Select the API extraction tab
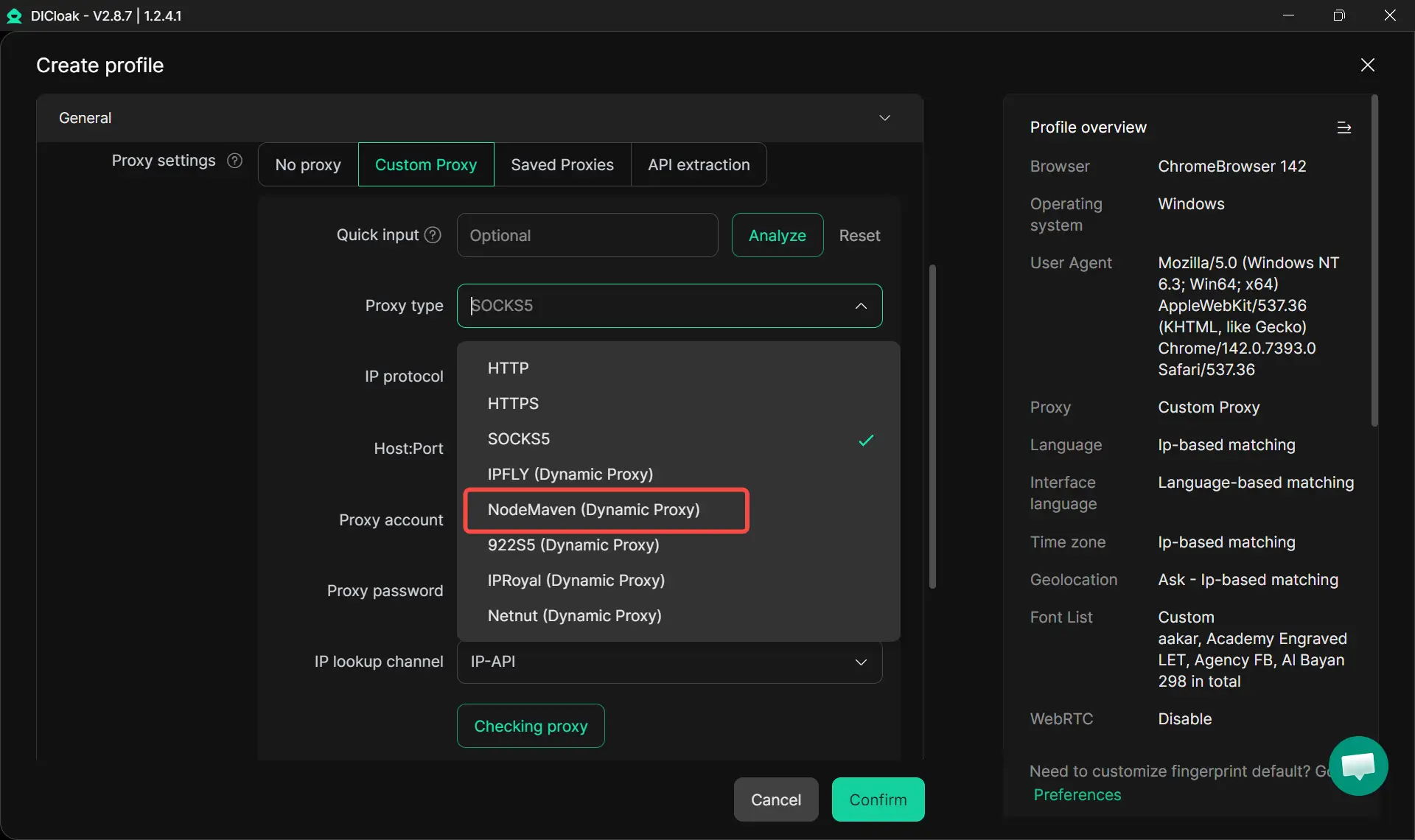The image size is (1415, 840). (x=699, y=164)
